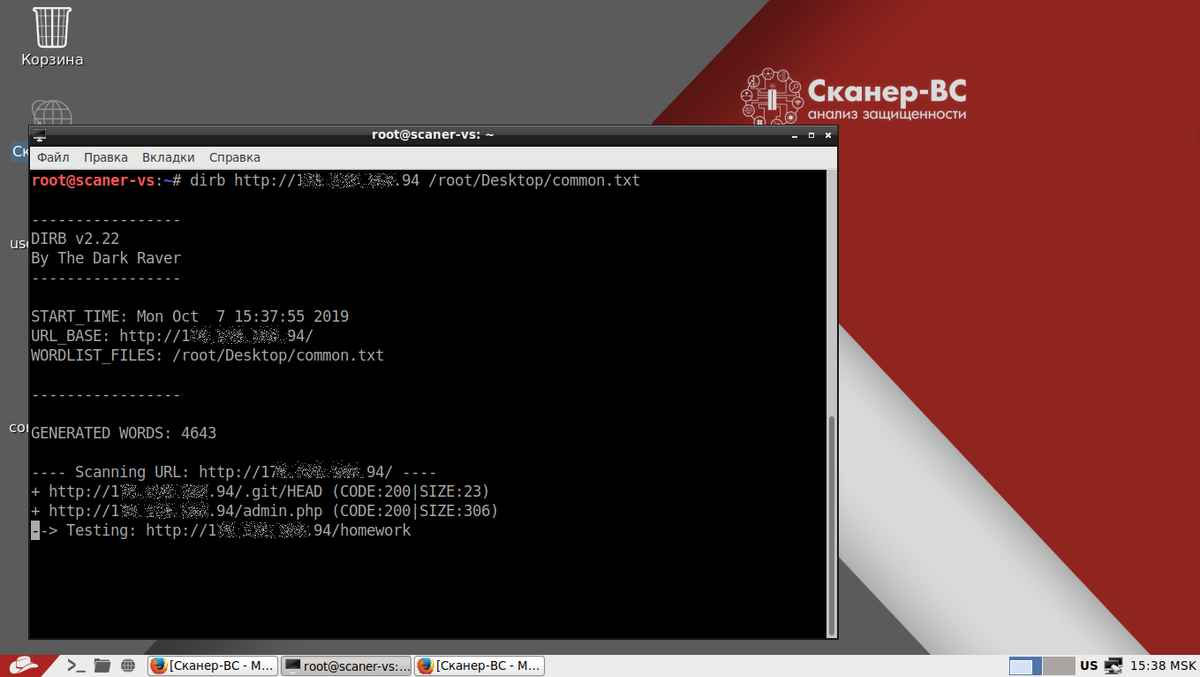Screen dimensions: 1200x677
Task: Click the 'Scanning URL' line in terminal
Action: pos(234,472)
